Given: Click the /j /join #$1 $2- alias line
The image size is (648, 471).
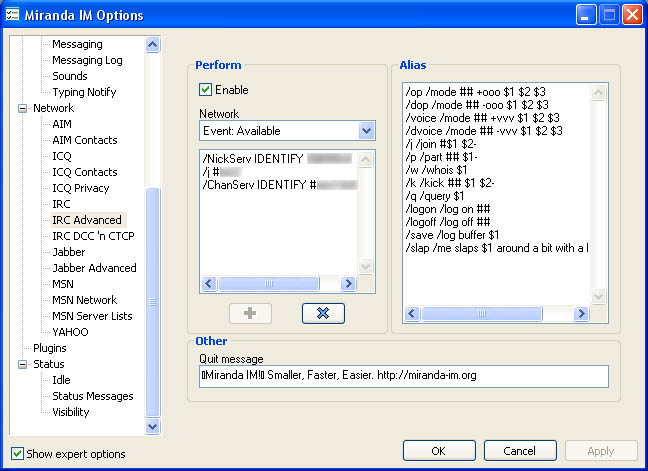Looking at the screenshot, I should point(441,144).
